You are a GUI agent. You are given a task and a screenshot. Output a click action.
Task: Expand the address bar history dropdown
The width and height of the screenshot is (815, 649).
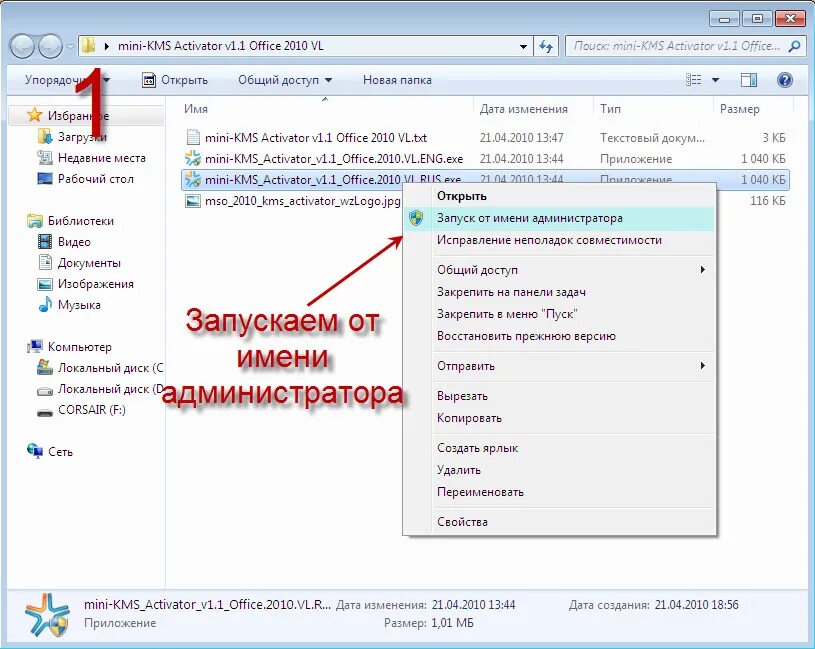[x=523, y=47]
